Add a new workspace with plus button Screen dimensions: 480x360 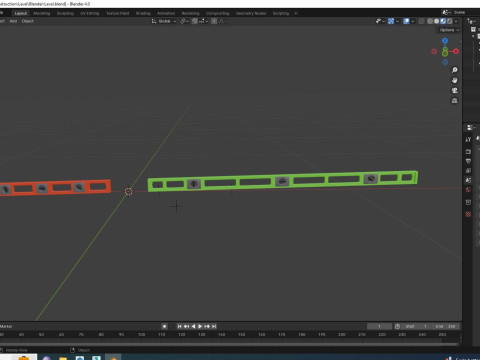[x=296, y=13]
